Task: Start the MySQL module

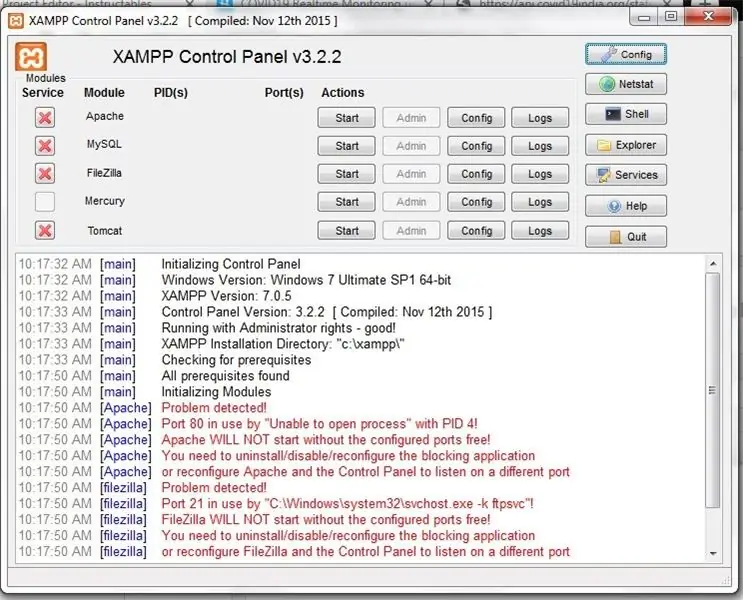Action: 346,146
